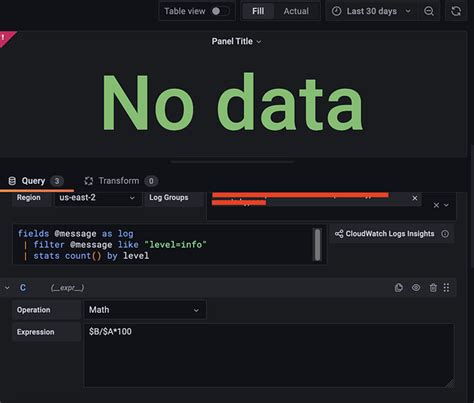Delete query C with trash icon
474x403 pixels.
point(433,288)
